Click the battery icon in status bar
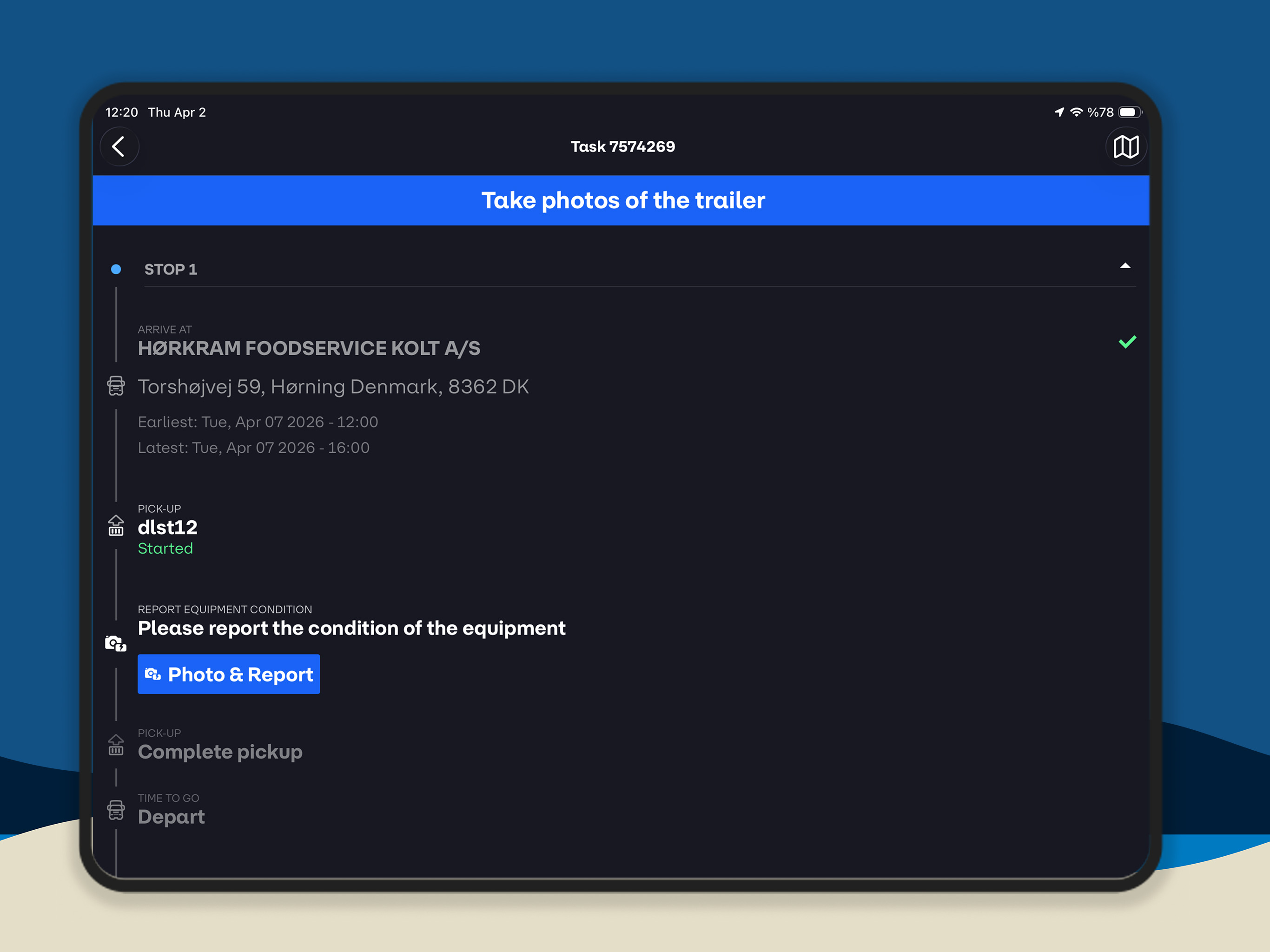This screenshot has height=952, width=1270. [1130, 112]
